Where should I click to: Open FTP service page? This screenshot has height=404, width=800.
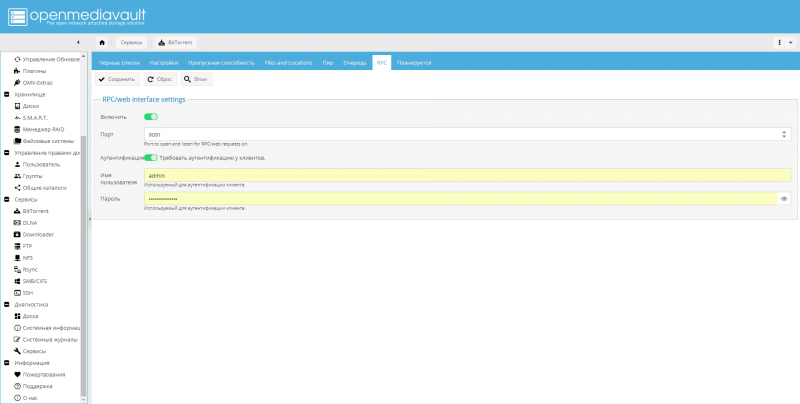click(x=27, y=246)
